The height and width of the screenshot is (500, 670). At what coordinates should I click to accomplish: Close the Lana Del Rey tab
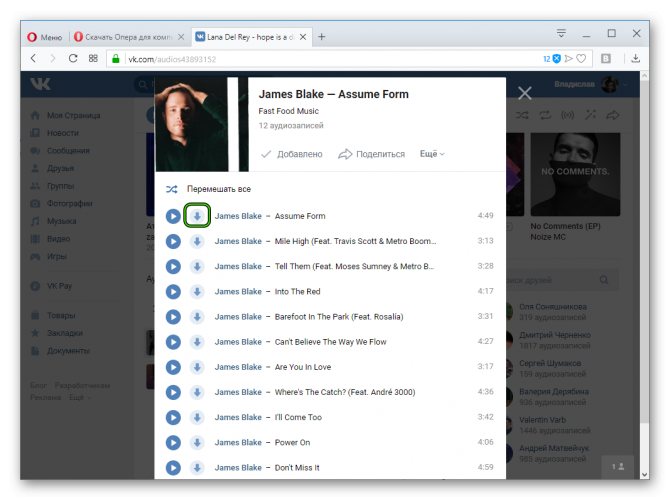[x=303, y=37]
